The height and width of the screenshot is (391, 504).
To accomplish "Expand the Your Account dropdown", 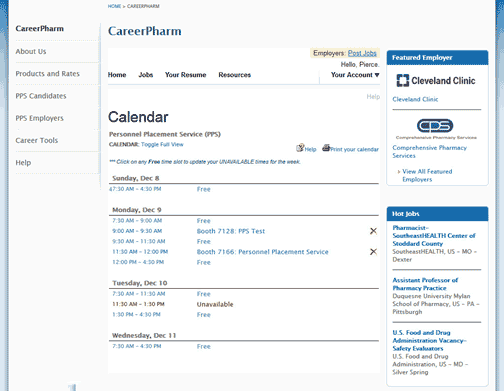I will [355, 75].
